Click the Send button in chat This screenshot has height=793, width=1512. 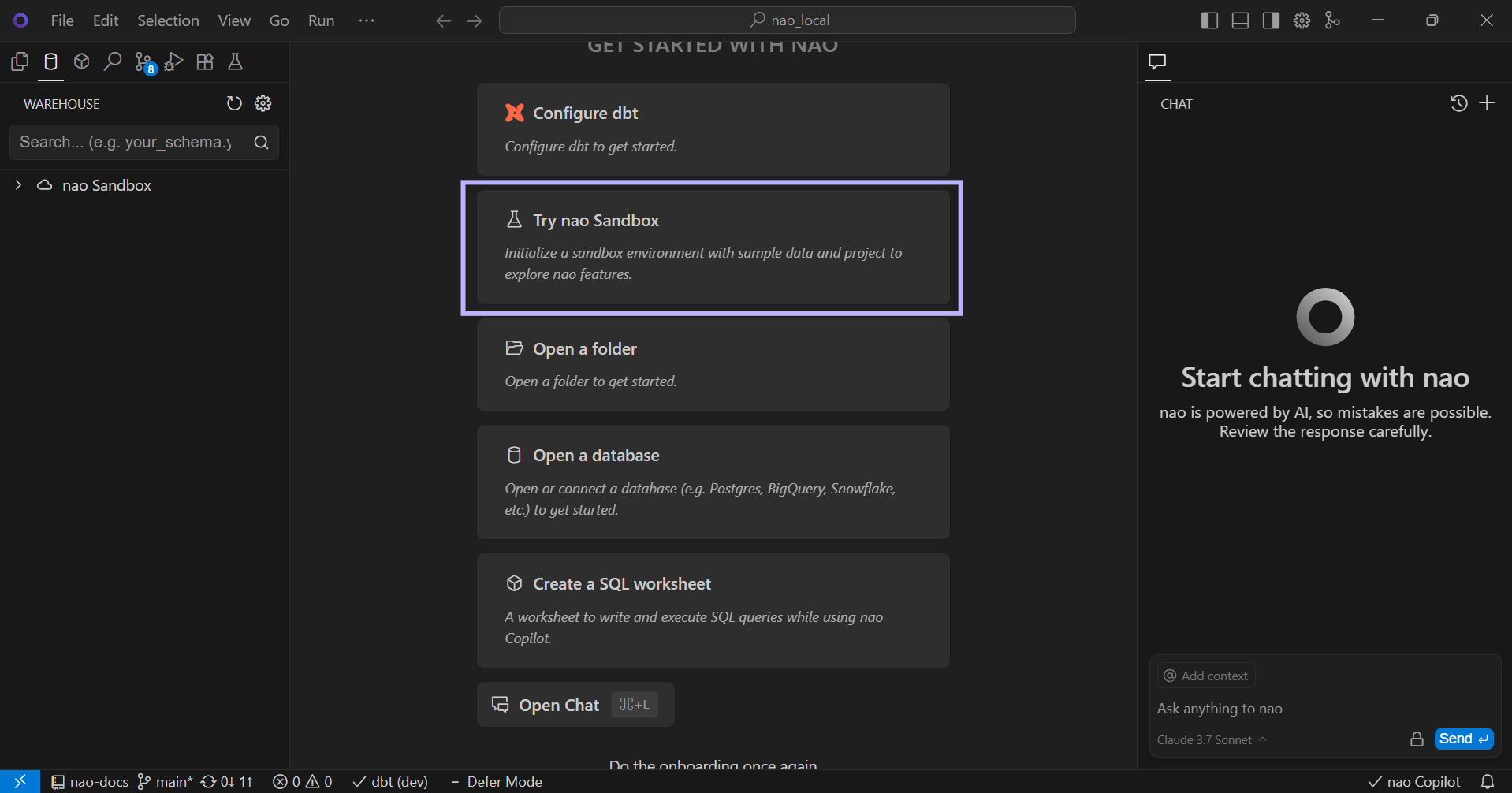click(1464, 739)
